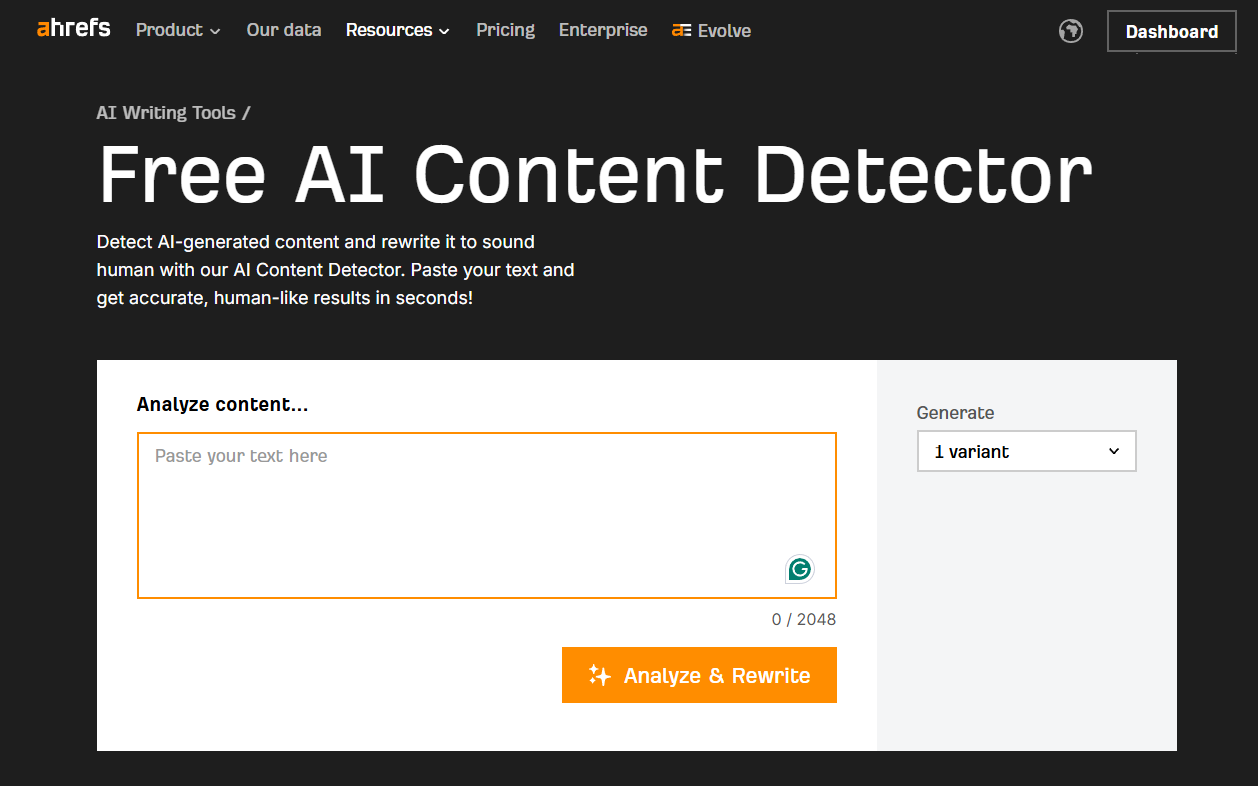Select Evolve from the navigation bar
Screen dimensions: 1258x786
point(711,30)
